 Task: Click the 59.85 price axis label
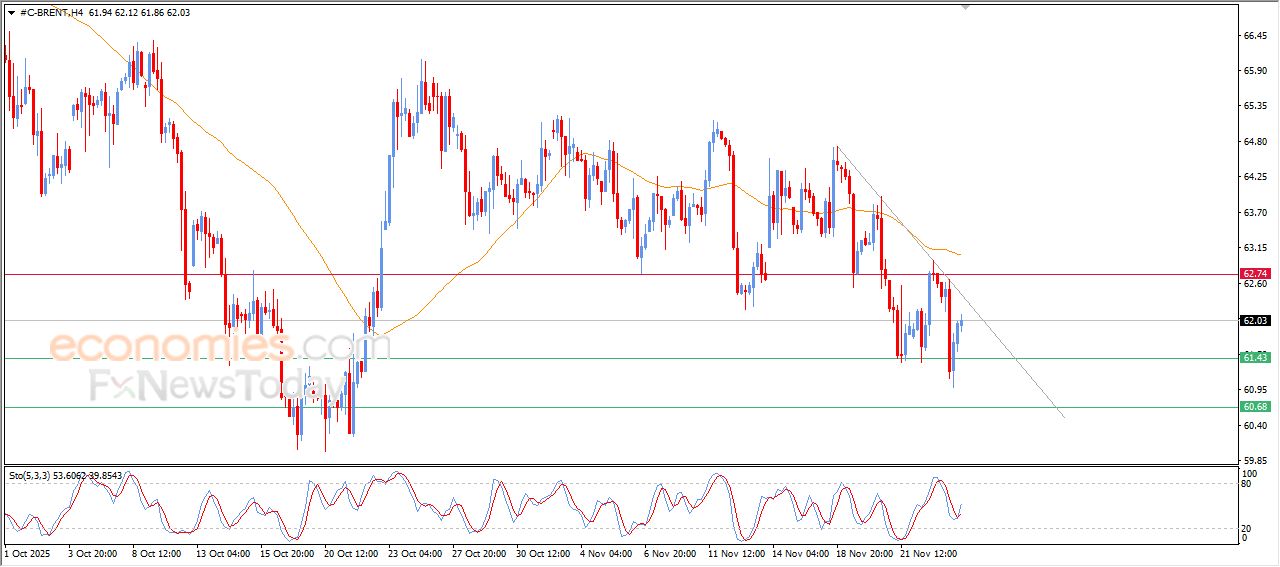tap(1255, 461)
